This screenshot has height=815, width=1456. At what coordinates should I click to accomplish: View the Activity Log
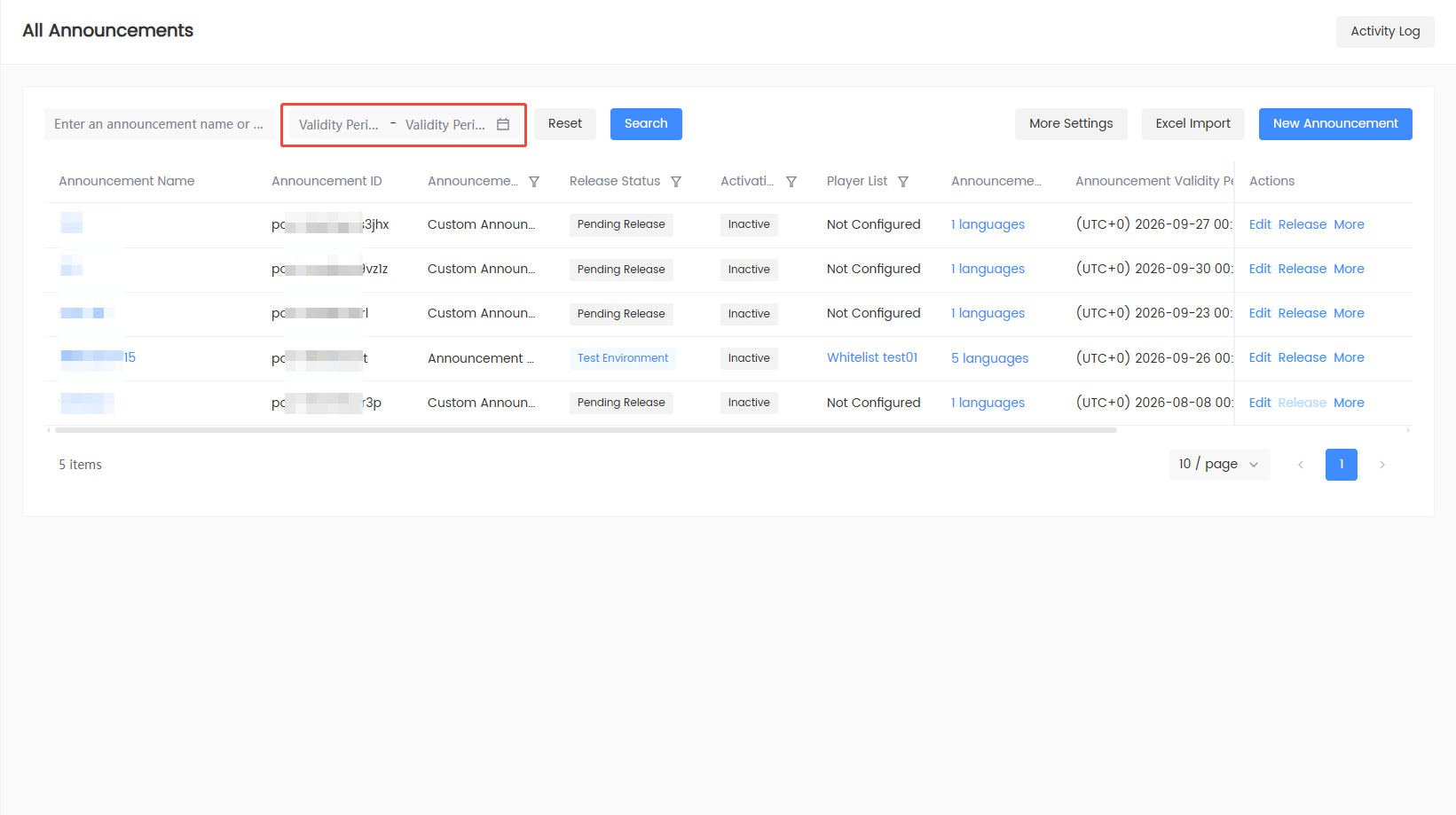pyautogui.click(x=1385, y=32)
